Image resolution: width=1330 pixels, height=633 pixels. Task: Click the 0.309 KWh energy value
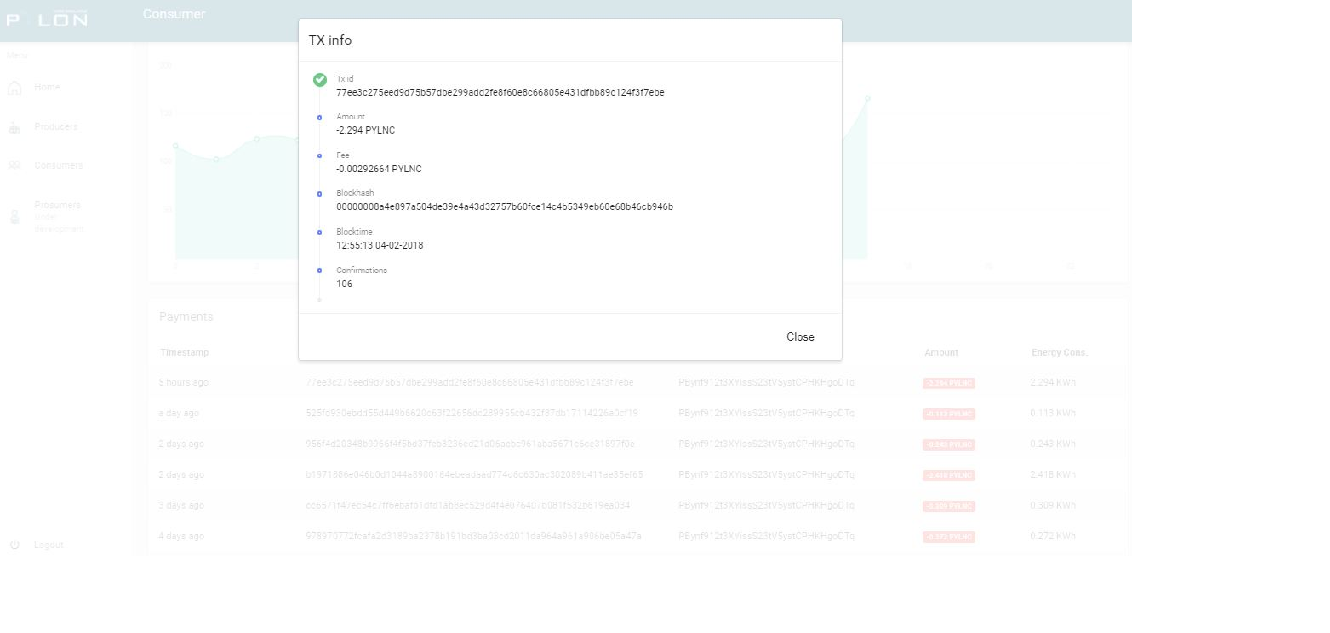[x=1053, y=506]
